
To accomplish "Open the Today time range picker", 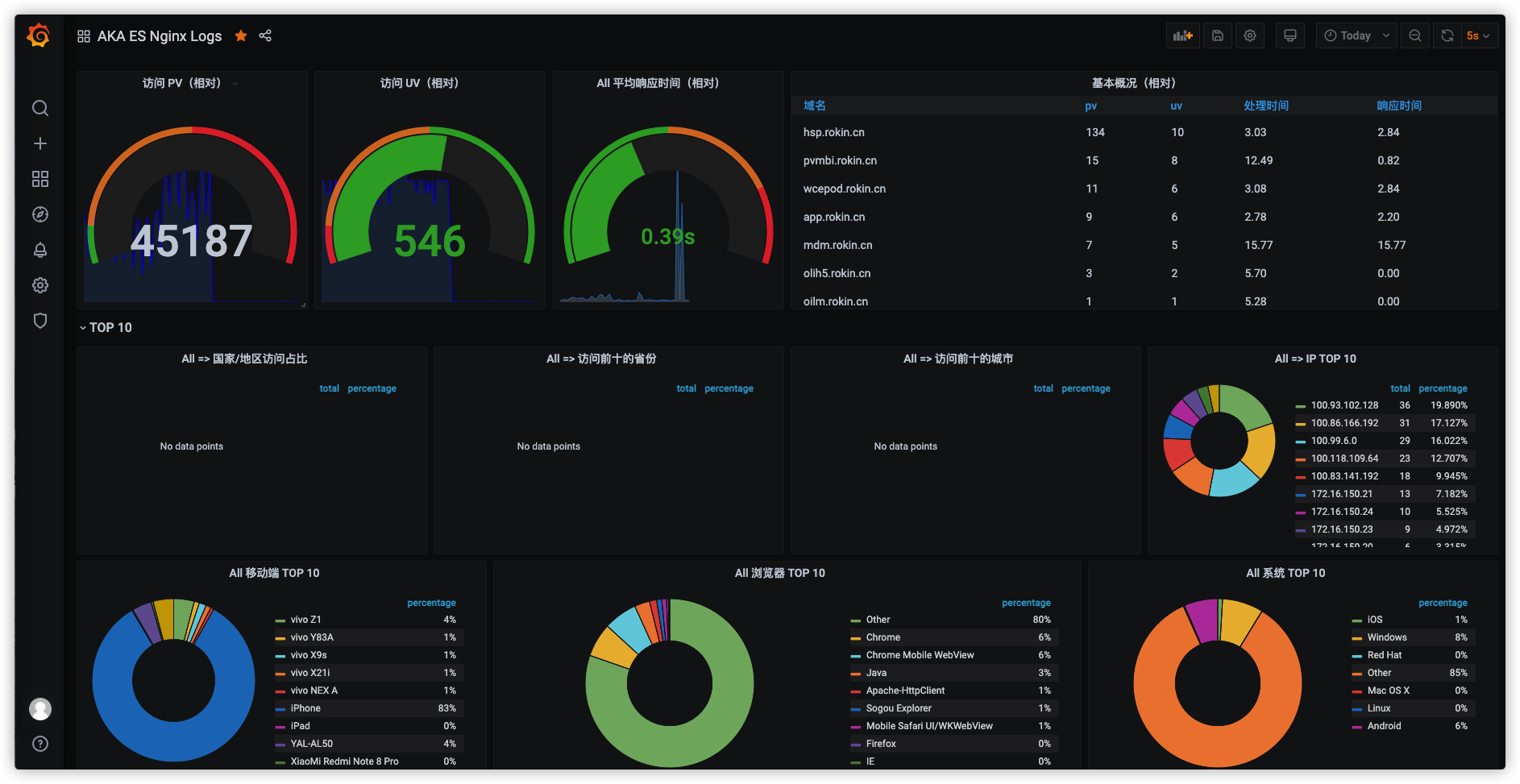I will [x=1356, y=35].
